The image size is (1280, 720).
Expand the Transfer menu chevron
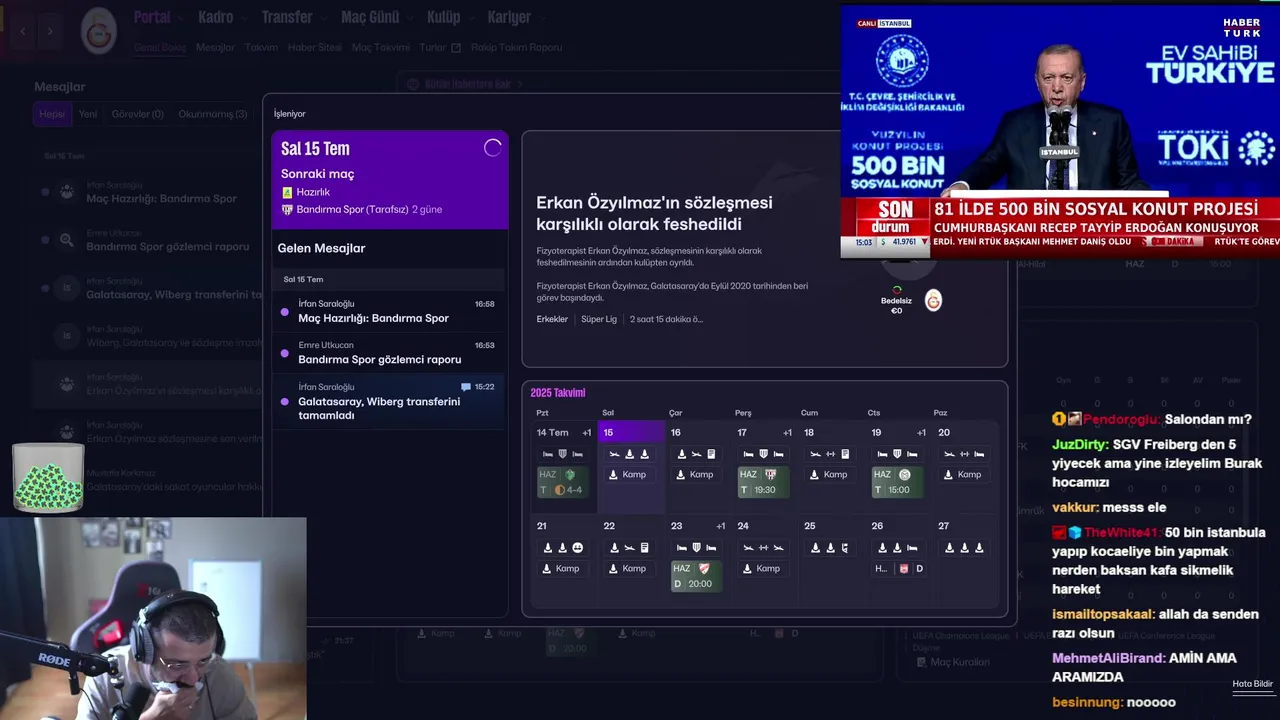(325, 18)
